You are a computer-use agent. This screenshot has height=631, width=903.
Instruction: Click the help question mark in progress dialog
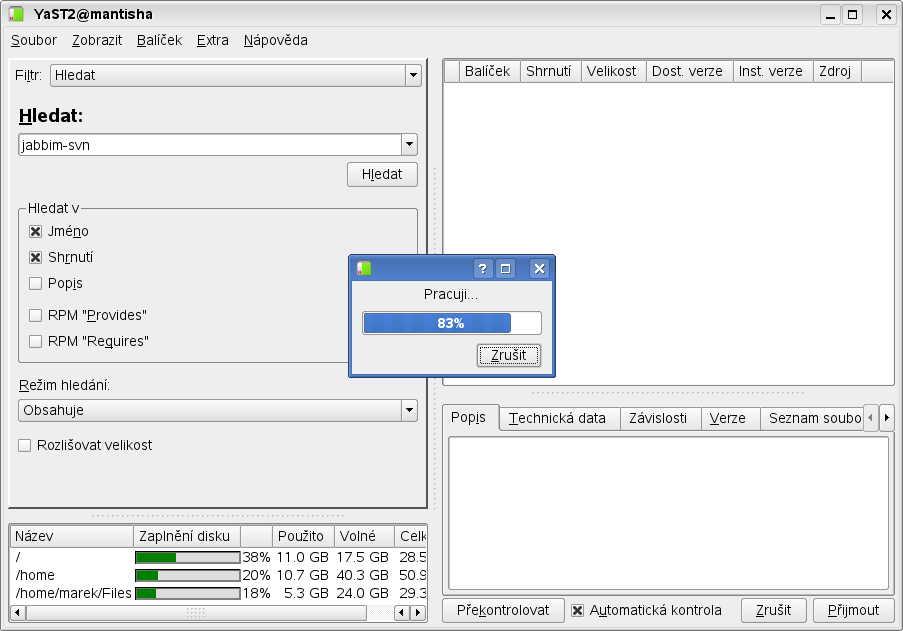coord(483,268)
